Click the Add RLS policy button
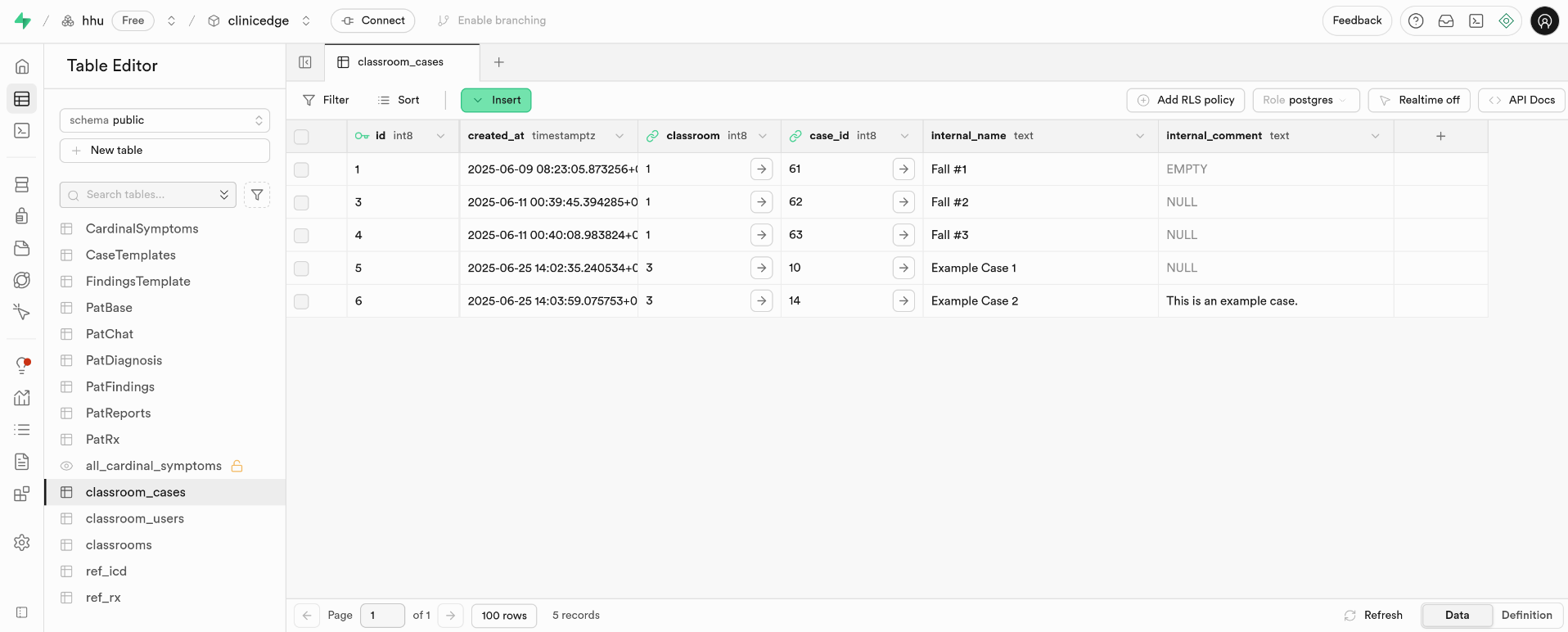This screenshot has height=632, width=1568. coord(1185,100)
